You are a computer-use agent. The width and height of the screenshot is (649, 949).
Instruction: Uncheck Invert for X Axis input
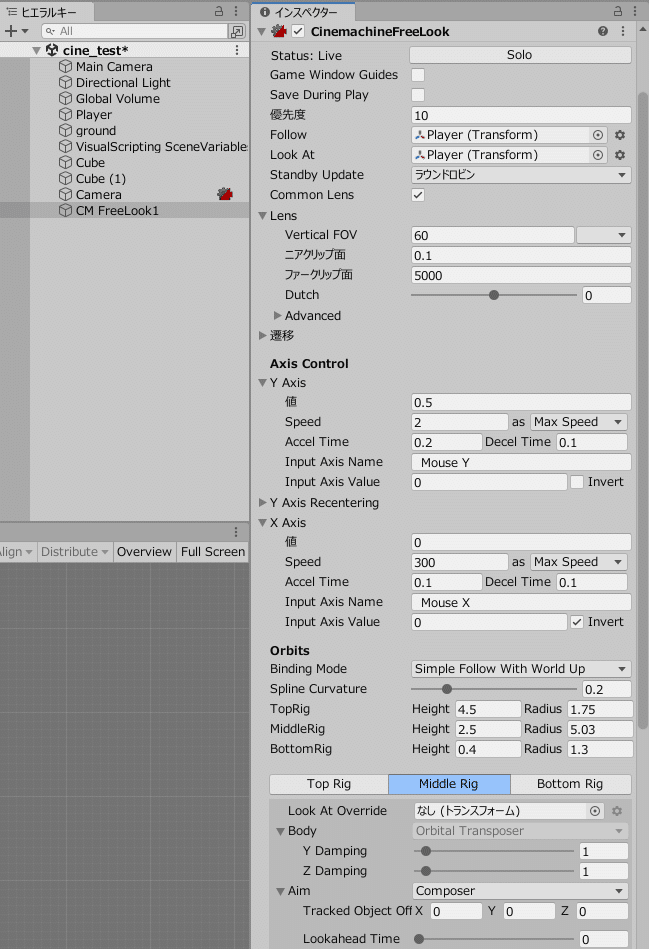click(x=577, y=622)
